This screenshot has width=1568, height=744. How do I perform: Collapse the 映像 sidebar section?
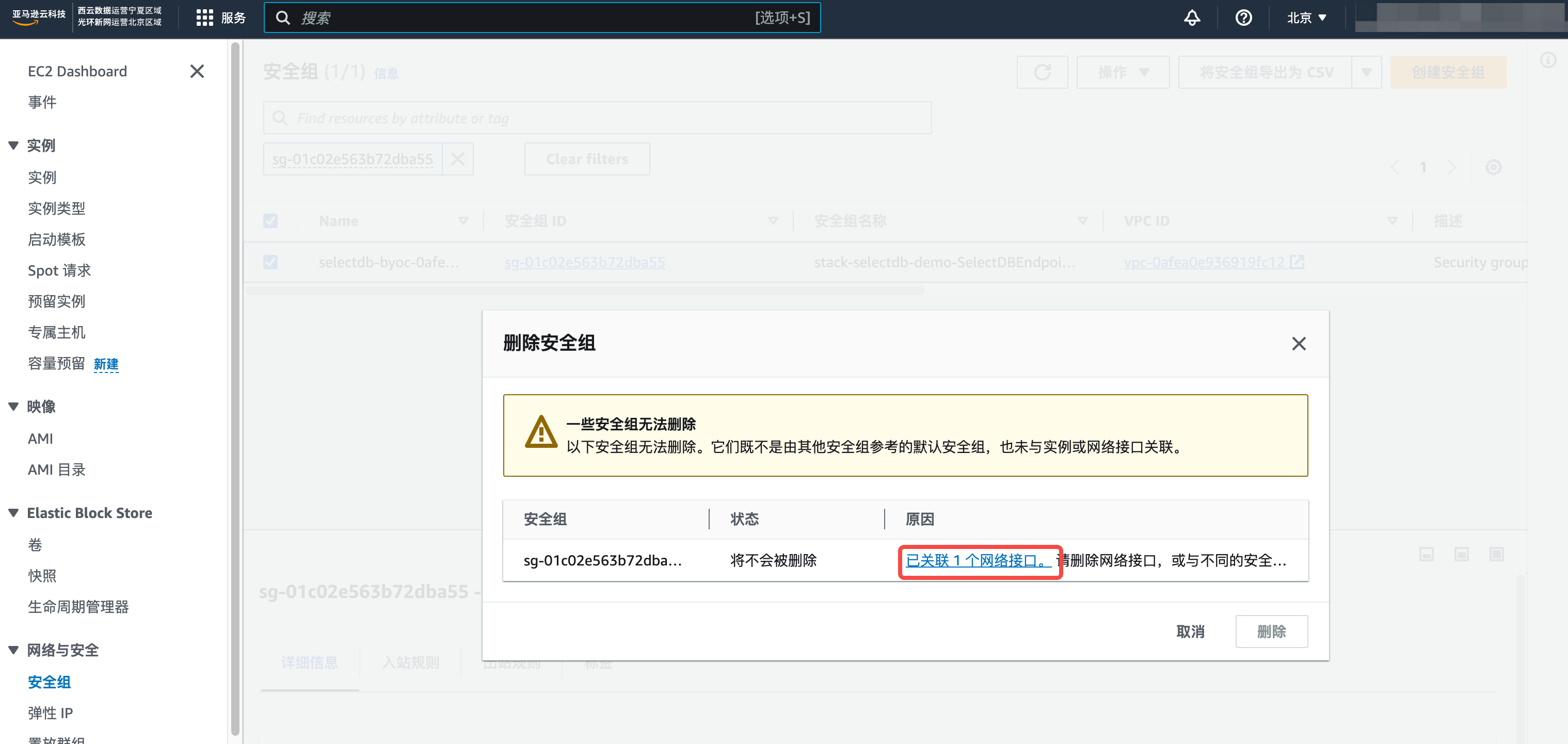click(x=13, y=407)
